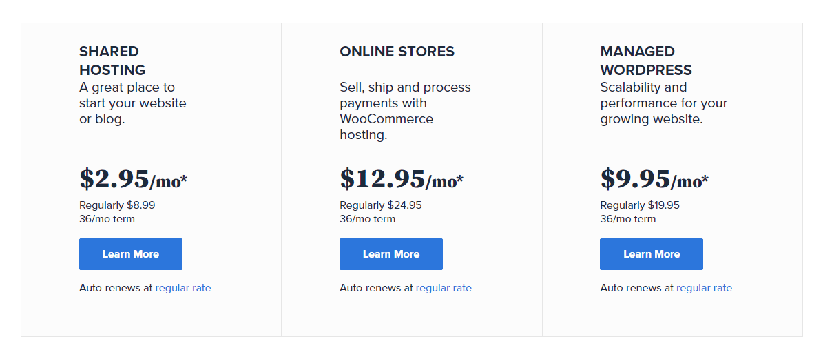This screenshot has width=832, height=363.
Task: Visit regular rate link under Managed WordPress
Action: pyautogui.click(x=704, y=288)
